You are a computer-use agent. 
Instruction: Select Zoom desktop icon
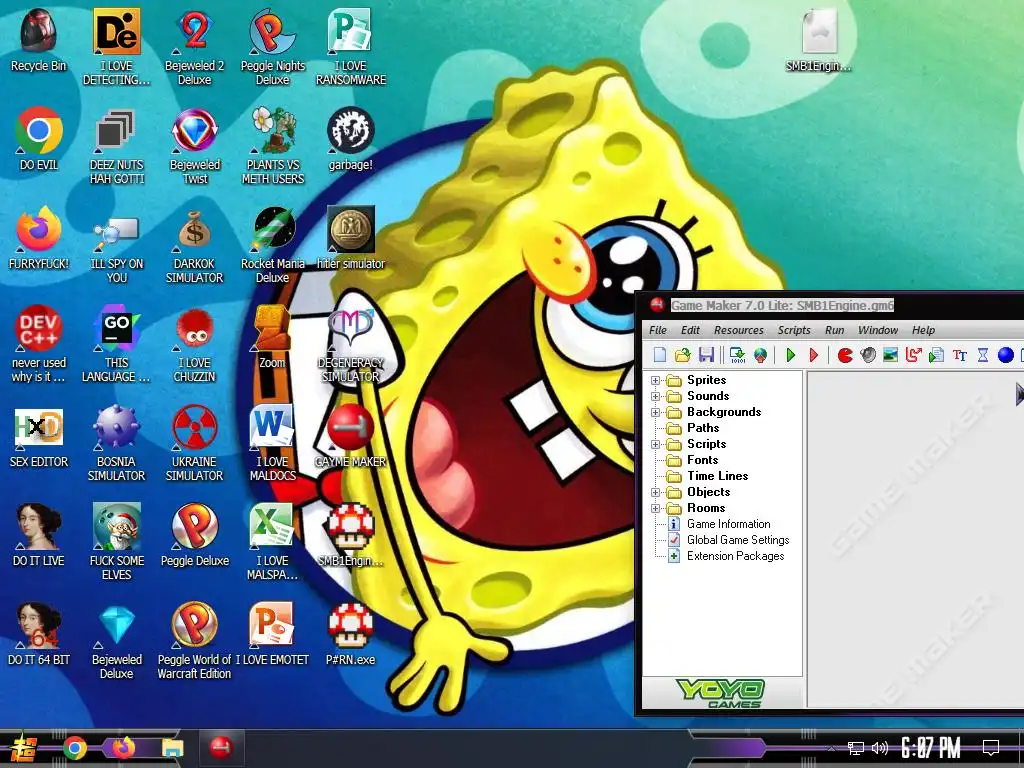tap(272, 337)
